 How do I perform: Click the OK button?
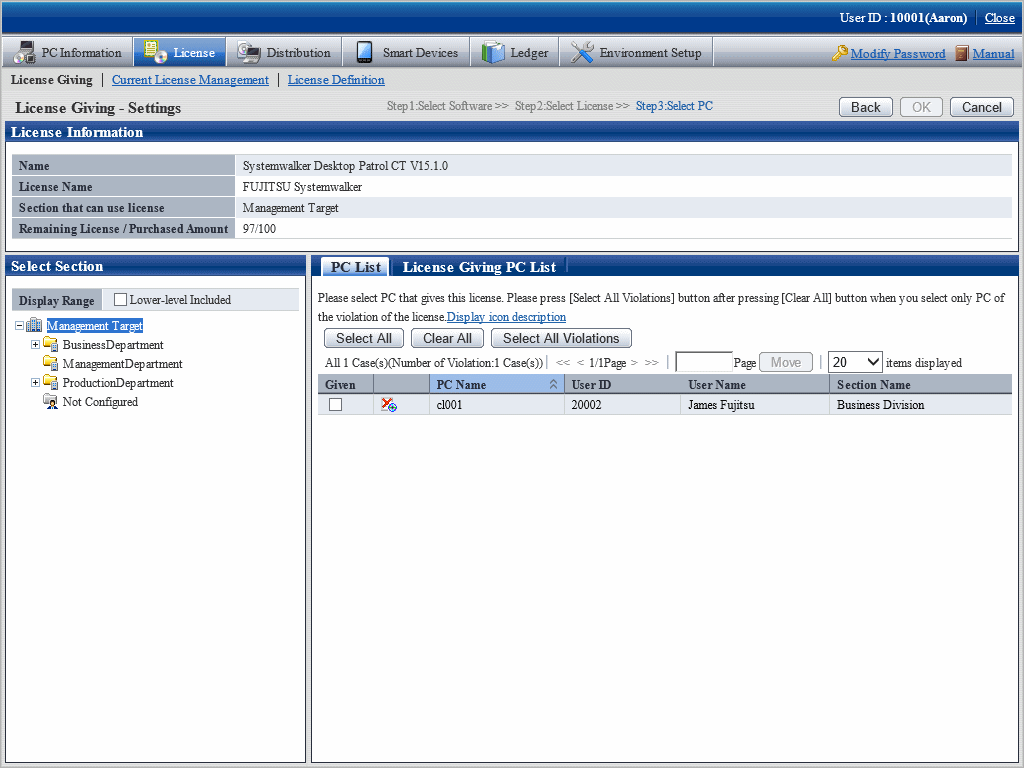(x=921, y=107)
